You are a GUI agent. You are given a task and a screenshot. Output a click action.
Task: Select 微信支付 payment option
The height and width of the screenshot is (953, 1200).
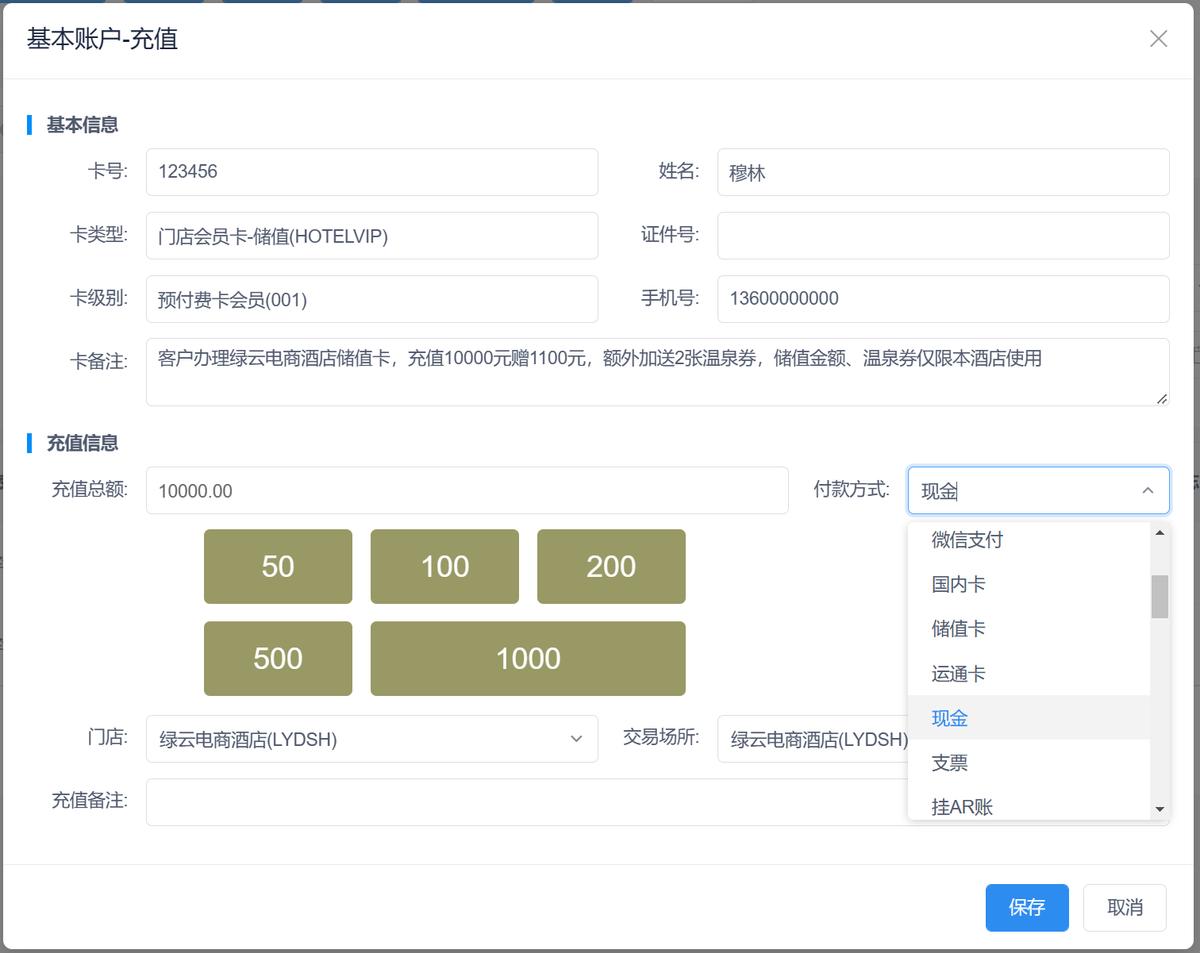[x=966, y=539]
